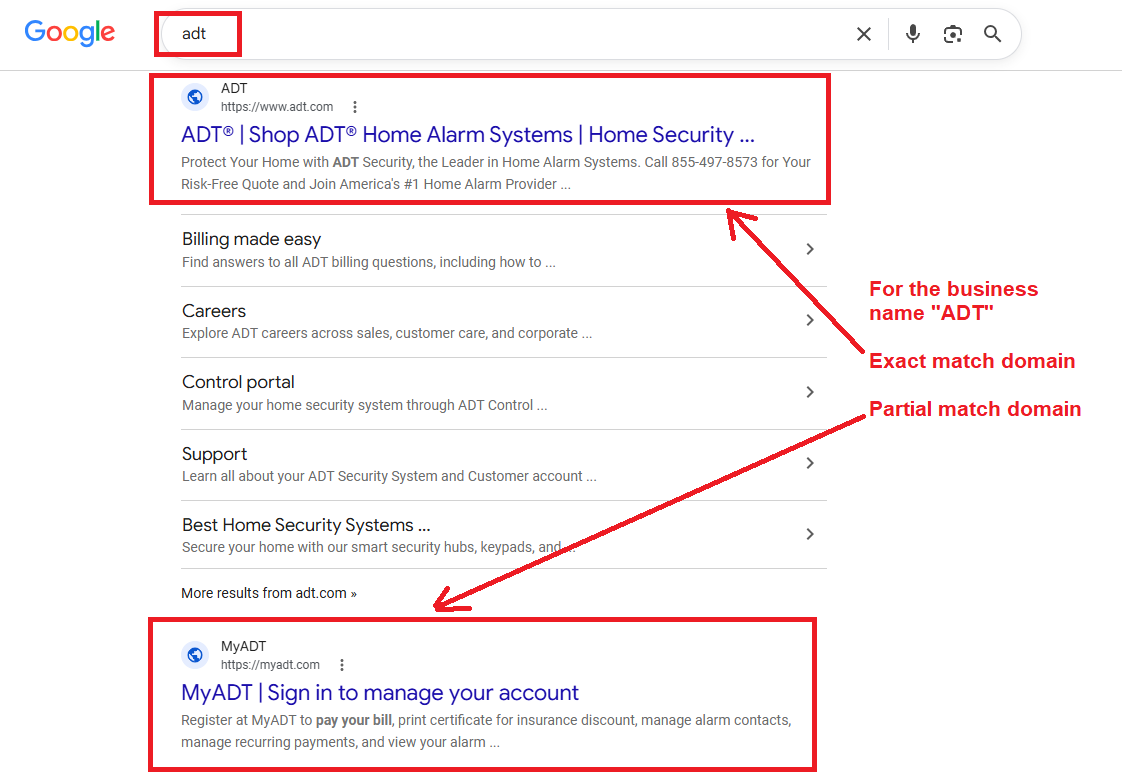Click the MyADT result globe favicon

[x=195, y=655]
